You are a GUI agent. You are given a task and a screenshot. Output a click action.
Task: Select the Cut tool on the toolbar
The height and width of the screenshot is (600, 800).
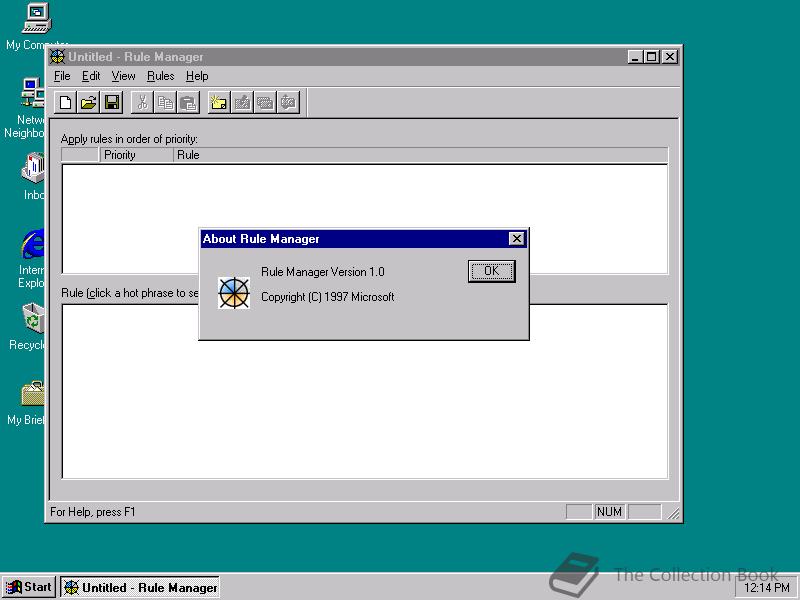coord(143,101)
